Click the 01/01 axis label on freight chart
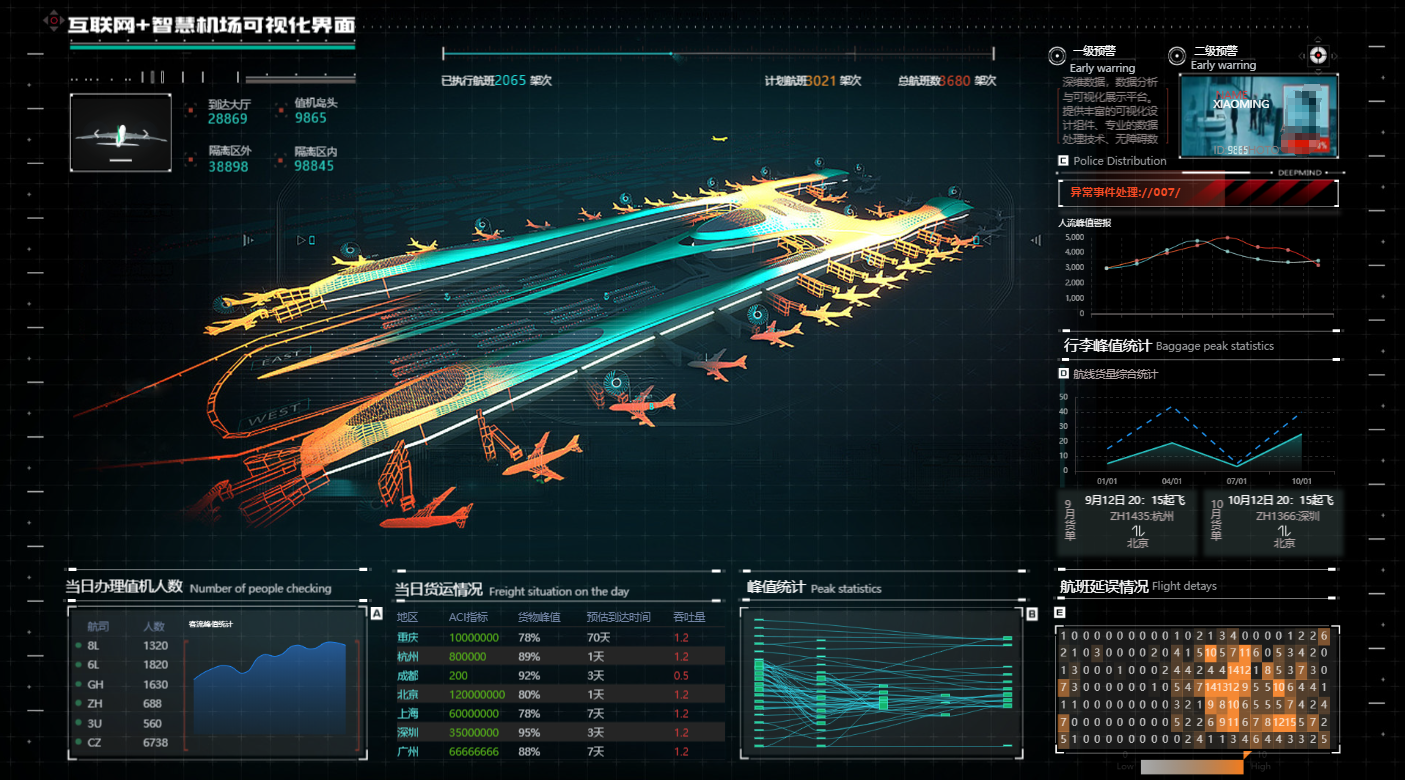The width and height of the screenshot is (1405, 780). pyautogui.click(x=1106, y=481)
